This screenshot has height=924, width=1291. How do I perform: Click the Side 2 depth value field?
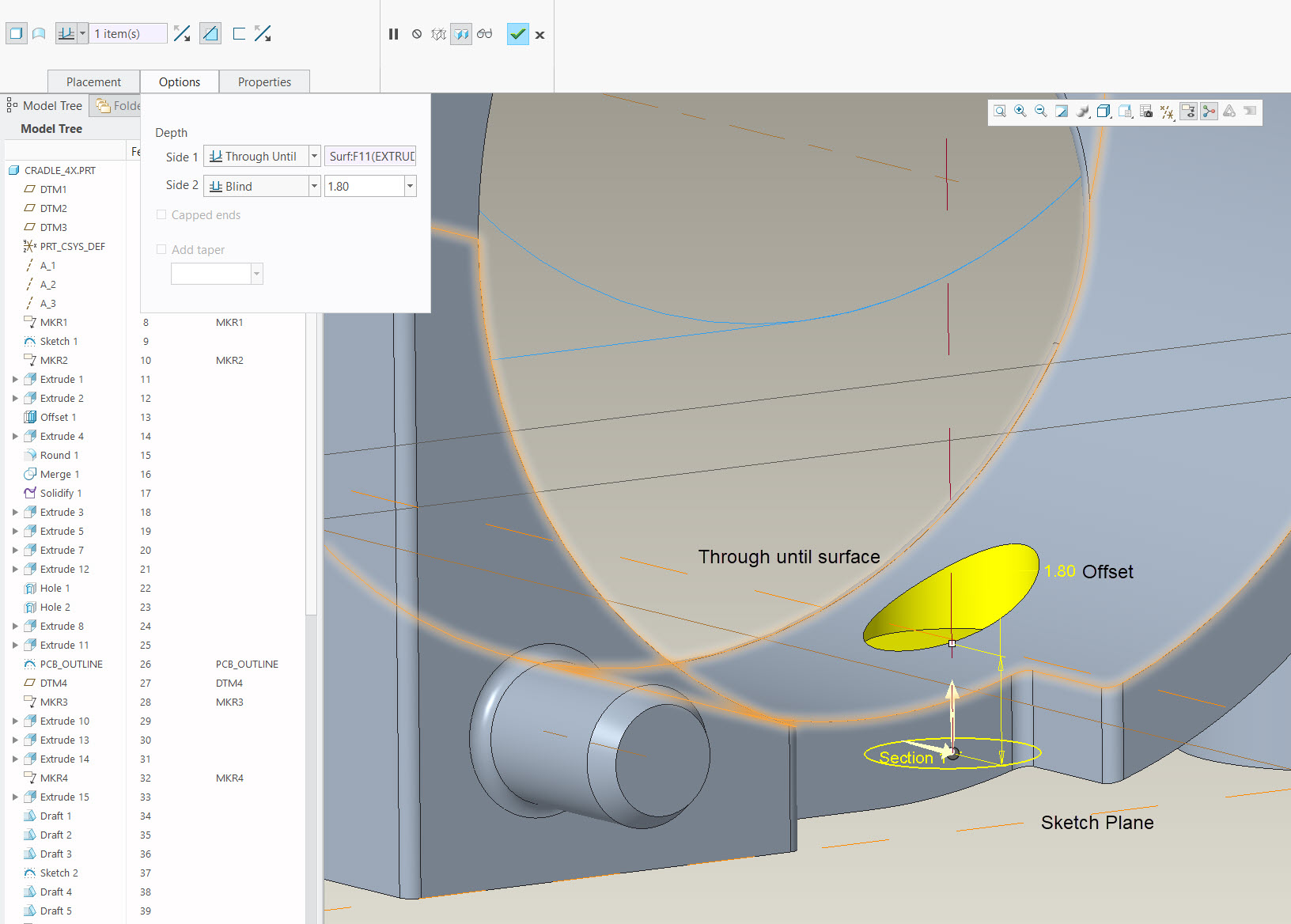click(x=364, y=185)
